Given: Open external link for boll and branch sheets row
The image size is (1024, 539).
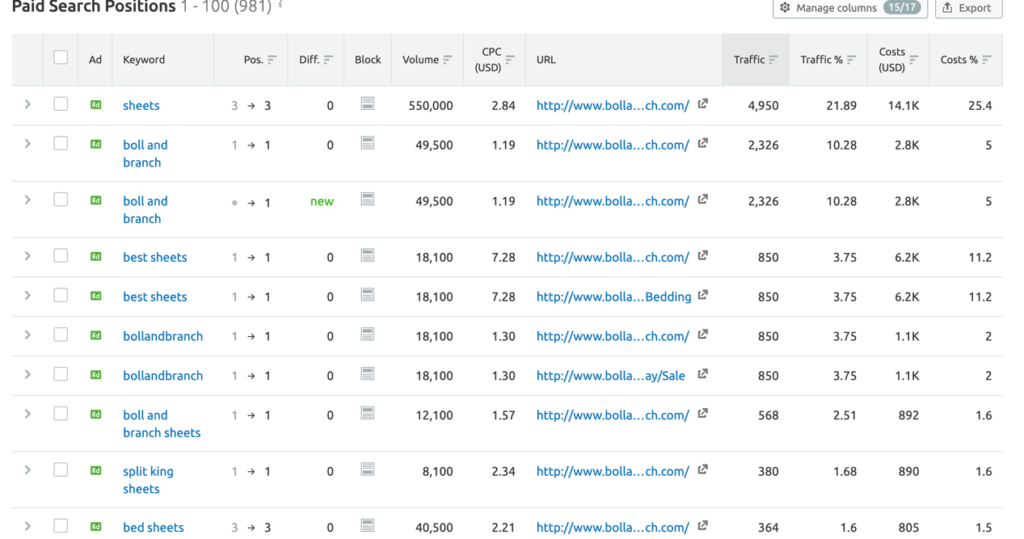Looking at the screenshot, I should click(x=703, y=414).
